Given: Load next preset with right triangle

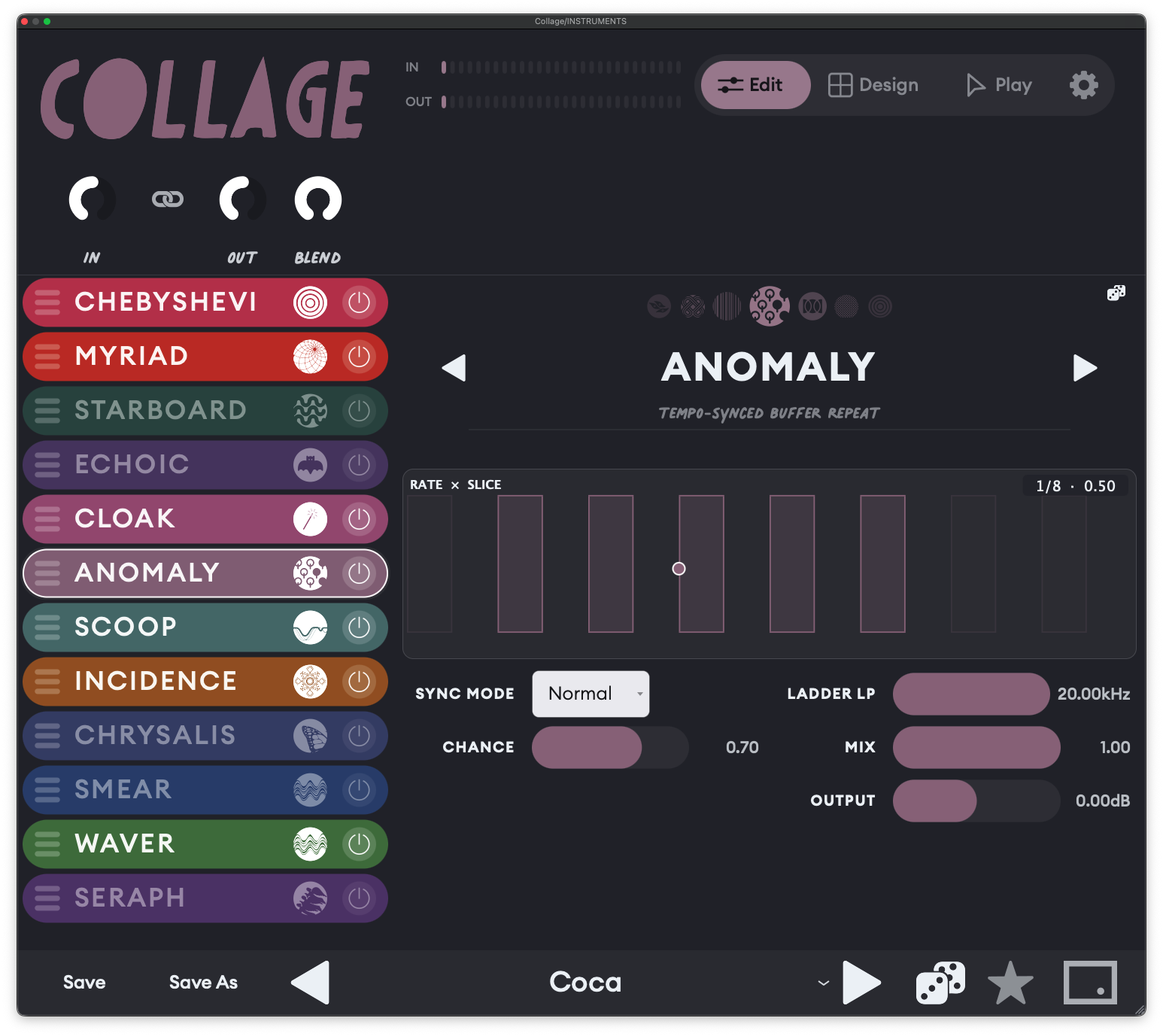Looking at the screenshot, I should click(x=861, y=983).
